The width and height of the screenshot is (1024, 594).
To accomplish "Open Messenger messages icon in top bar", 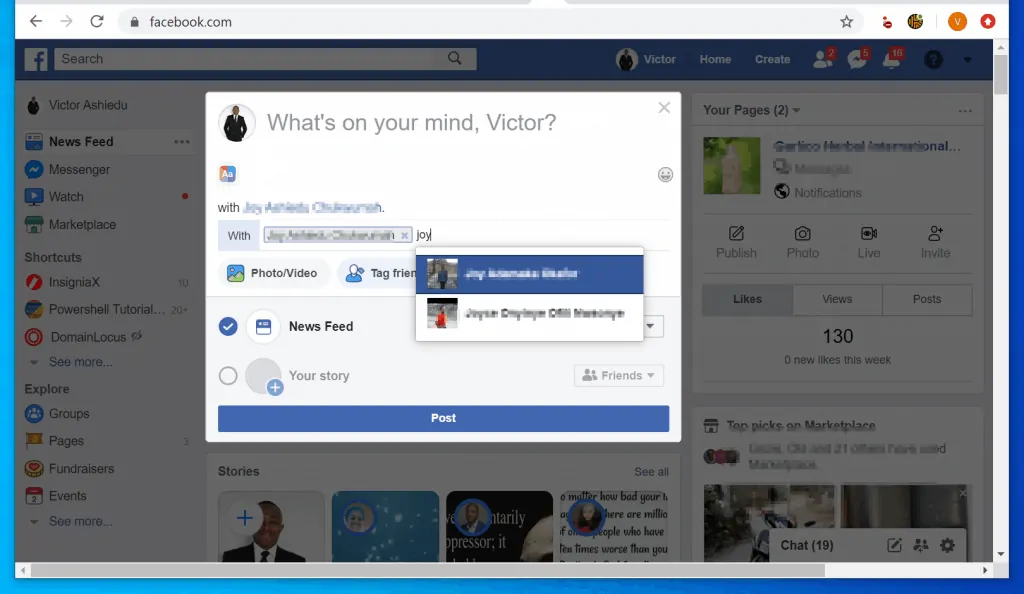I will pos(857,59).
